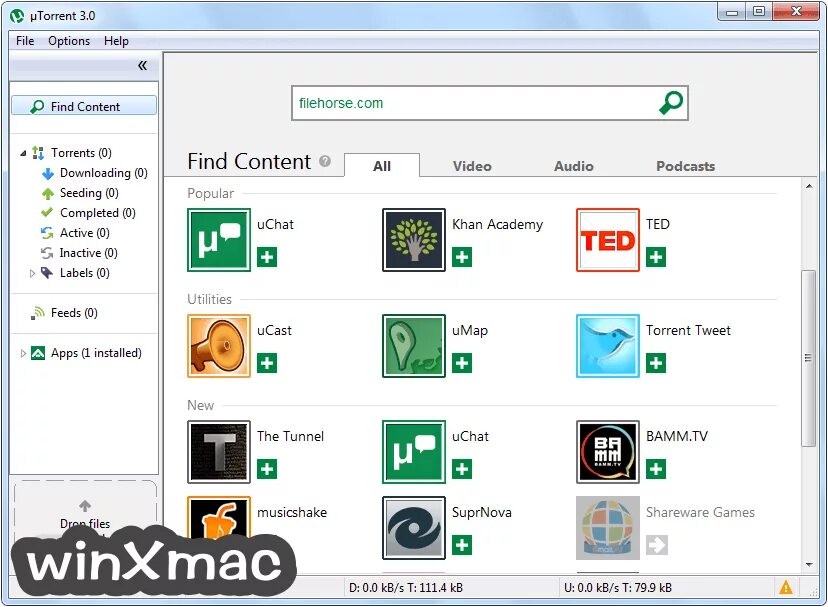Switch to the All tab
Screen dimensions: 828x607
pyautogui.click(x=382, y=166)
